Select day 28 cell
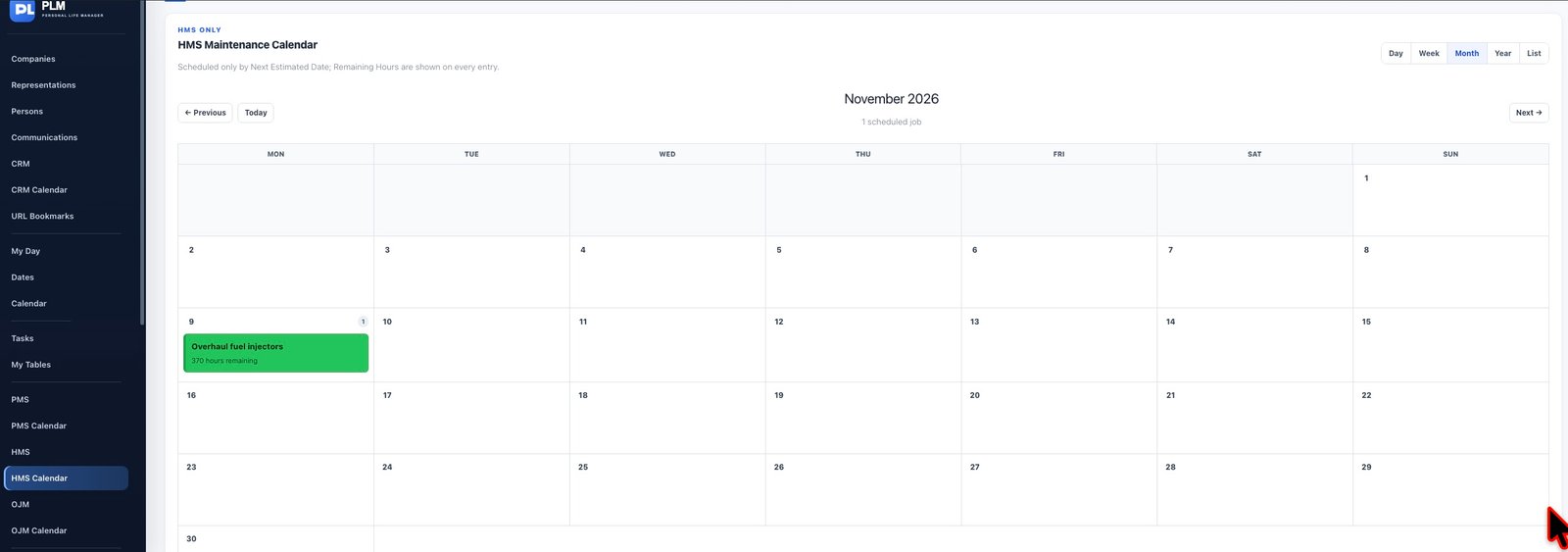The width and height of the screenshot is (1568, 552). (1254, 489)
